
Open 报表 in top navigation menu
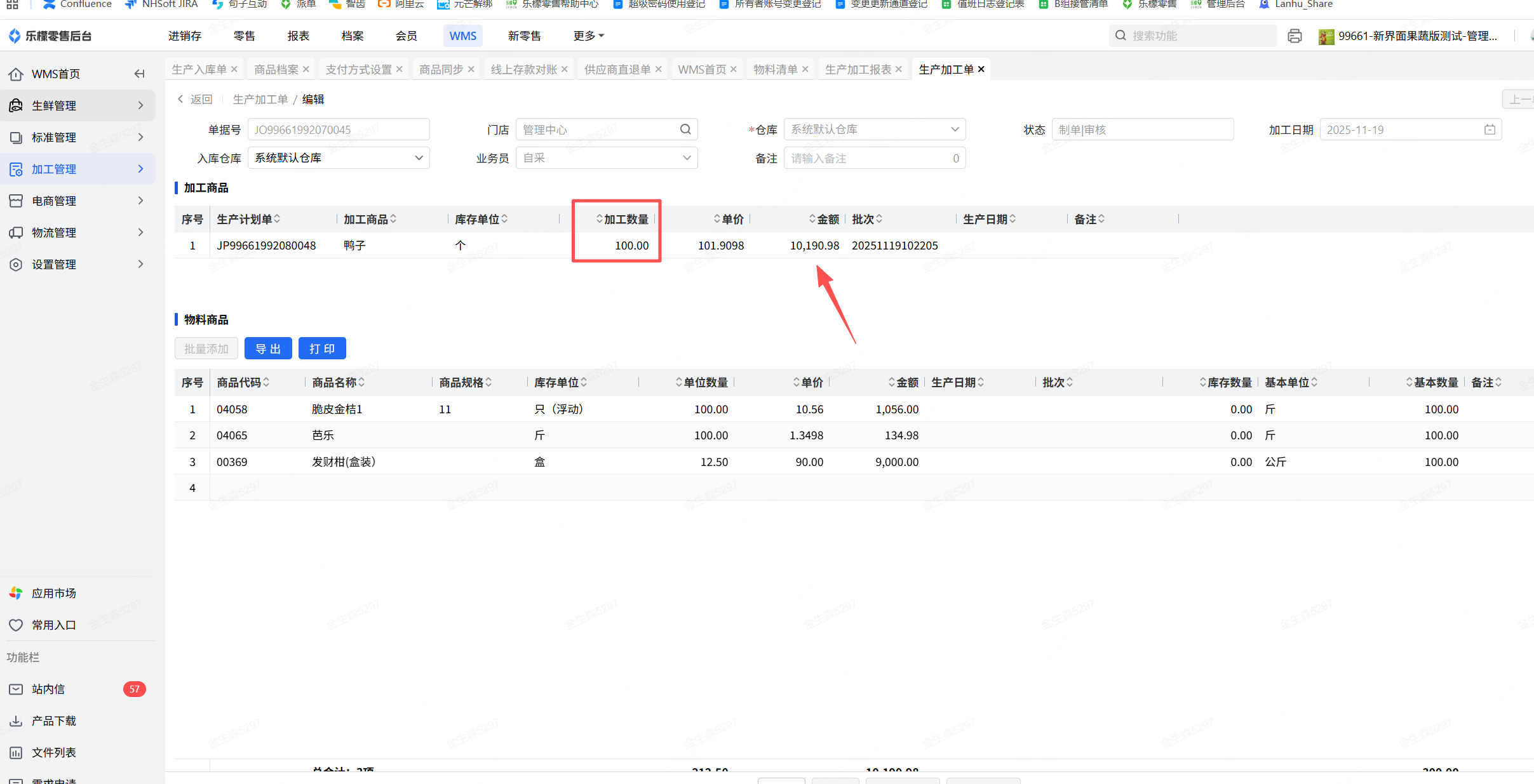298,36
